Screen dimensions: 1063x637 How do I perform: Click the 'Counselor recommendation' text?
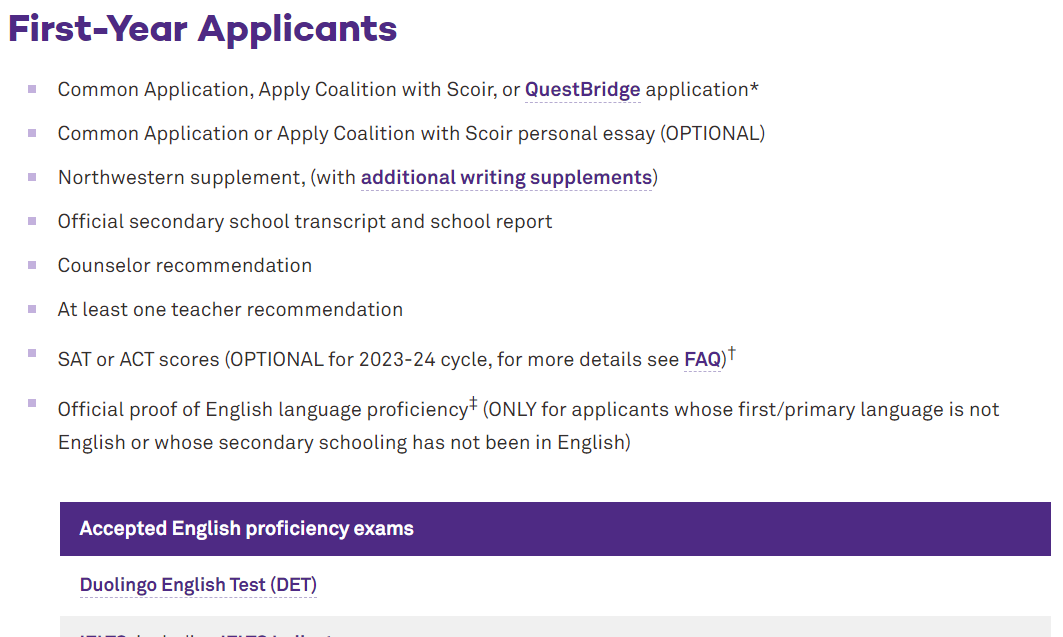click(185, 266)
